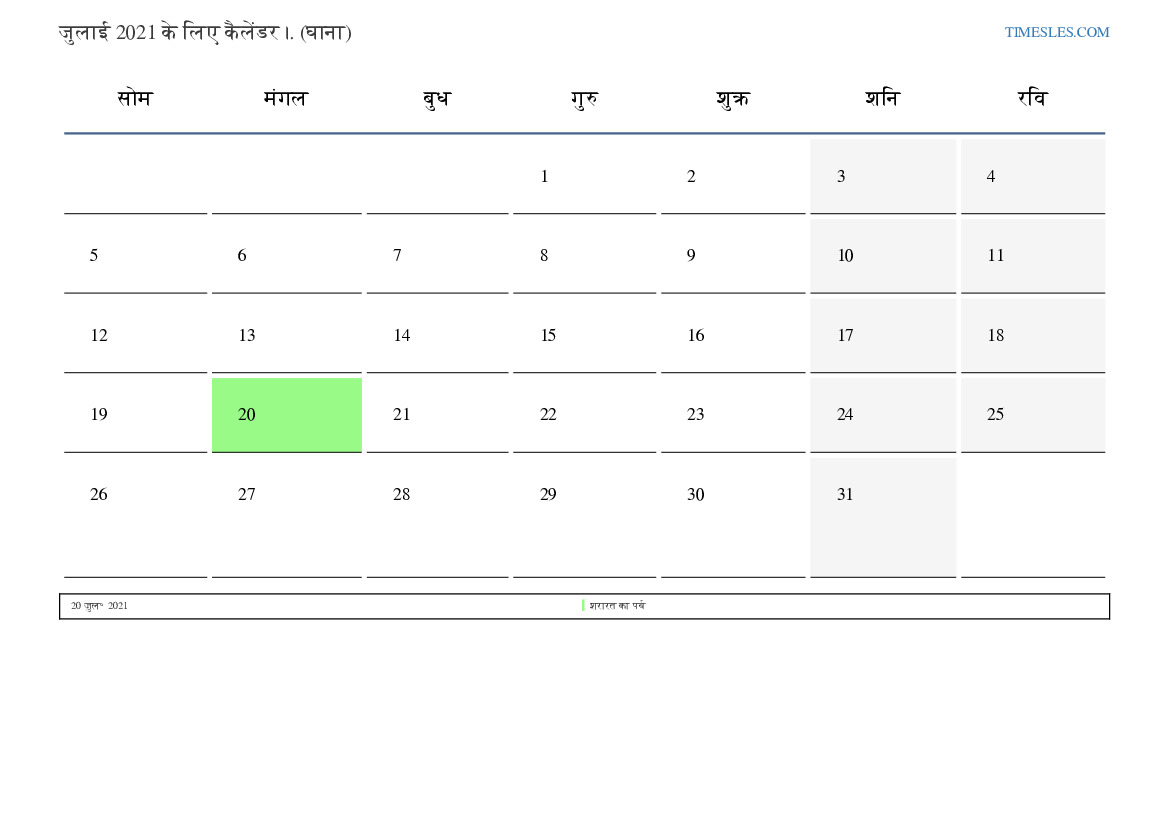Select Sunday date 4
Screen dimensions: 1169x827
tap(1033, 176)
